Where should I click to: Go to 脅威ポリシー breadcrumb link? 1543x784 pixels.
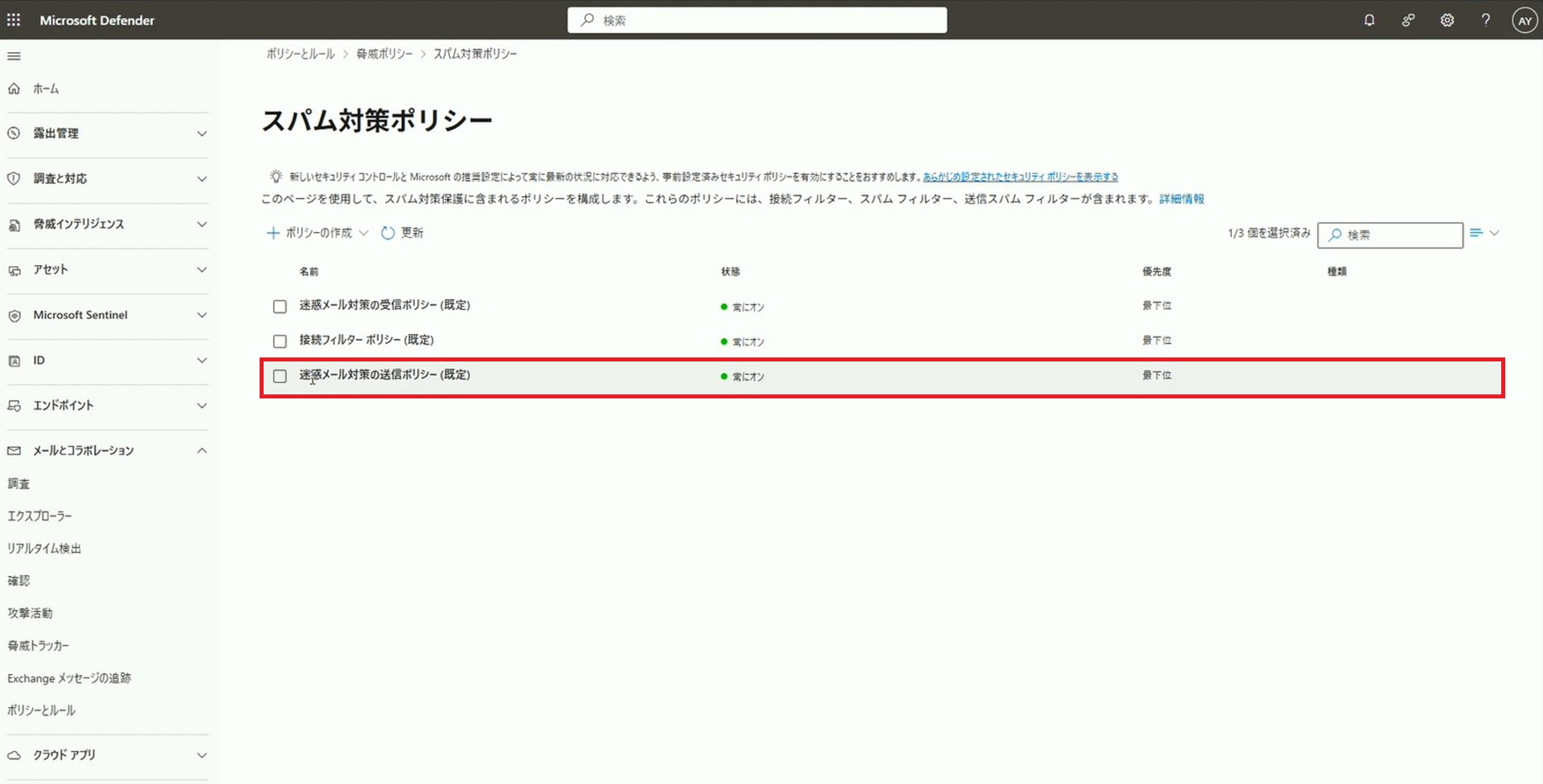point(384,54)
